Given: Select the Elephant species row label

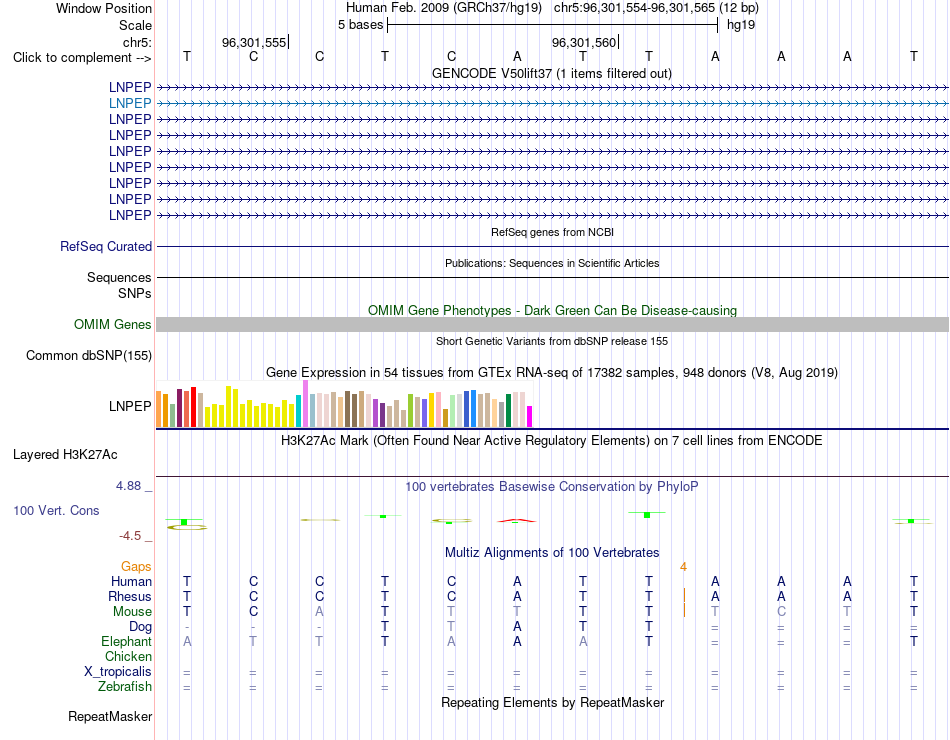Looking at the screenshot, I should 126,641.
